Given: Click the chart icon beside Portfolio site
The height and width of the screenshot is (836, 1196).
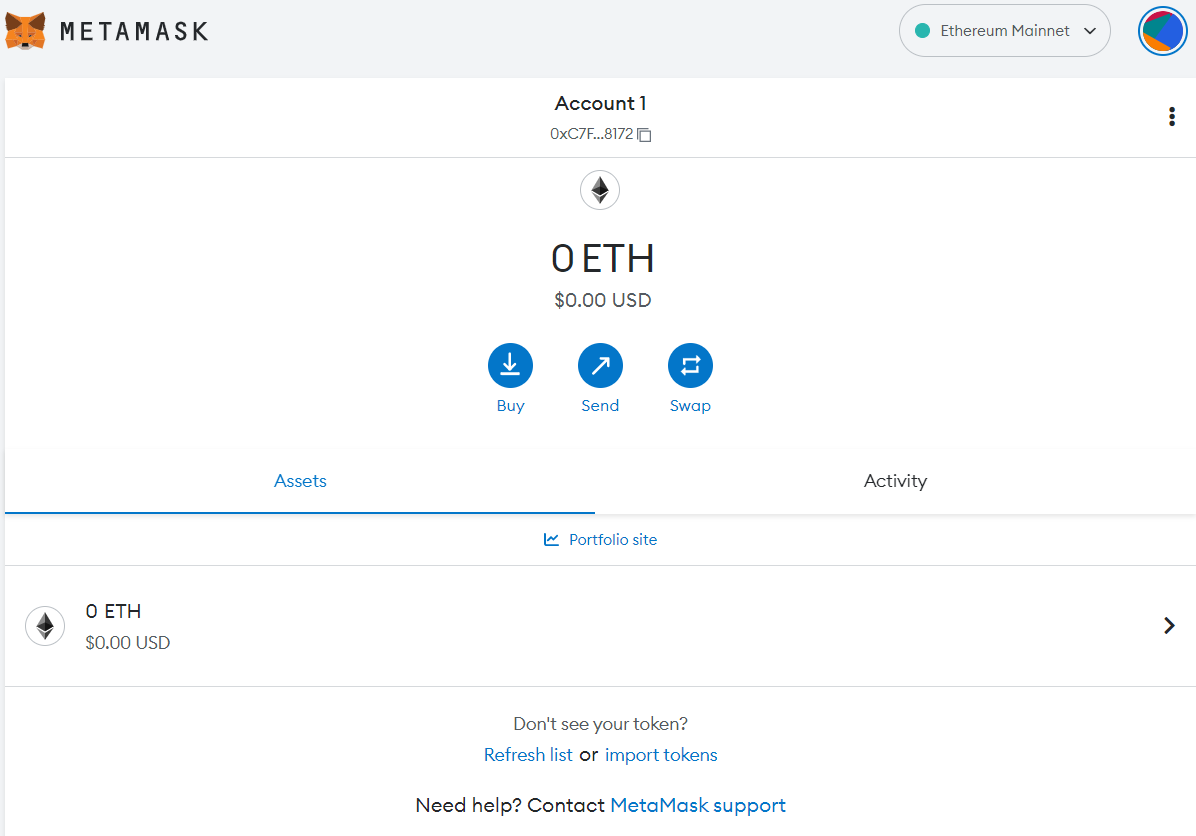Looking at the screenshot, I should coord(551,539).
